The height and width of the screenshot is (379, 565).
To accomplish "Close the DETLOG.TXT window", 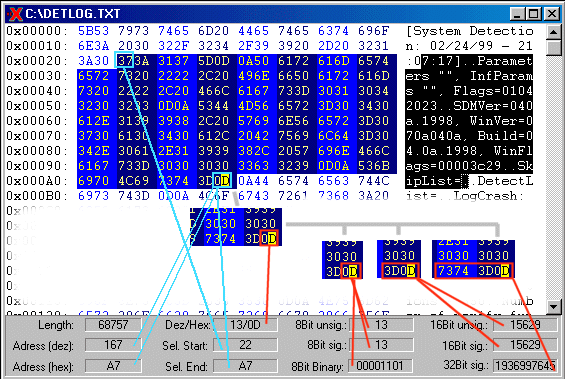I will 551,14.
